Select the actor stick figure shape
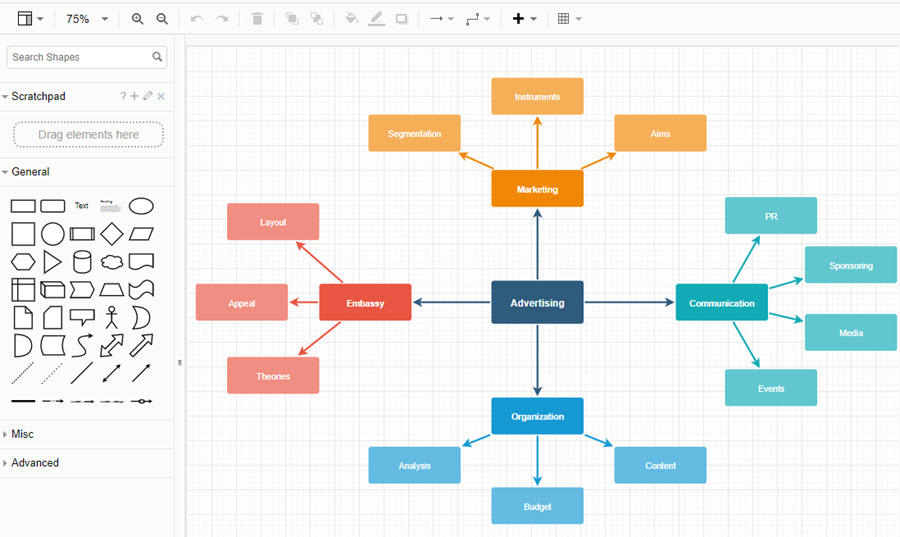900x537 pixels. pos(112,317)
